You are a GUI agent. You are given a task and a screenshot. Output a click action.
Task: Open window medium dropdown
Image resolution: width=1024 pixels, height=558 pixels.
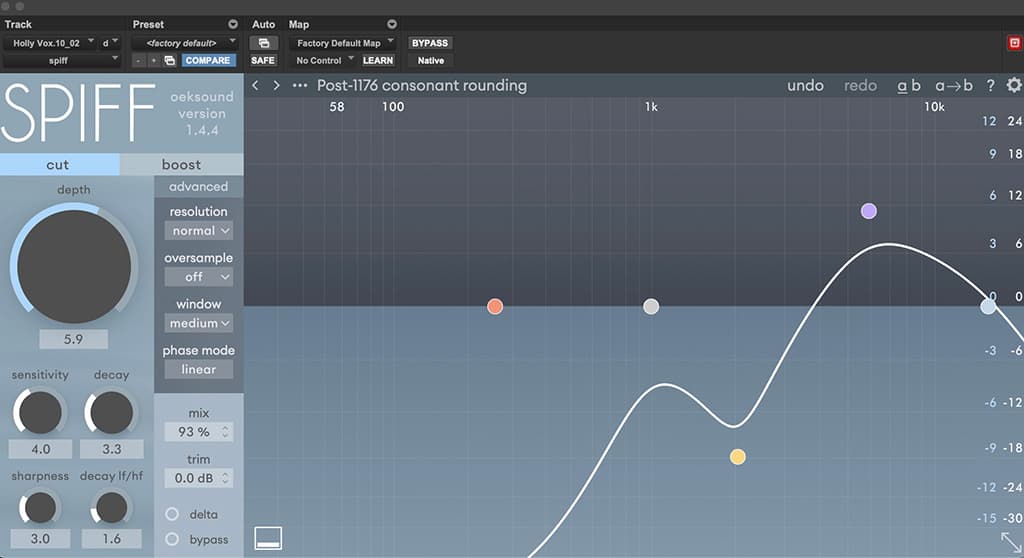pos(199,323)
